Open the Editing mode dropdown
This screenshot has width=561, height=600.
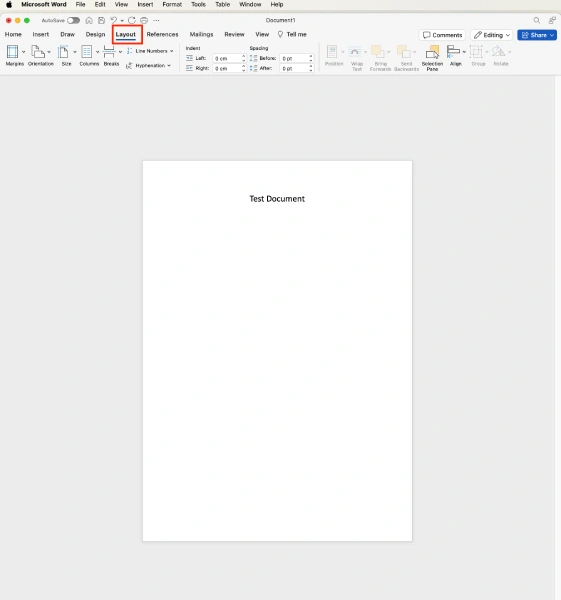pyautogui.click(x=492, y=35)
